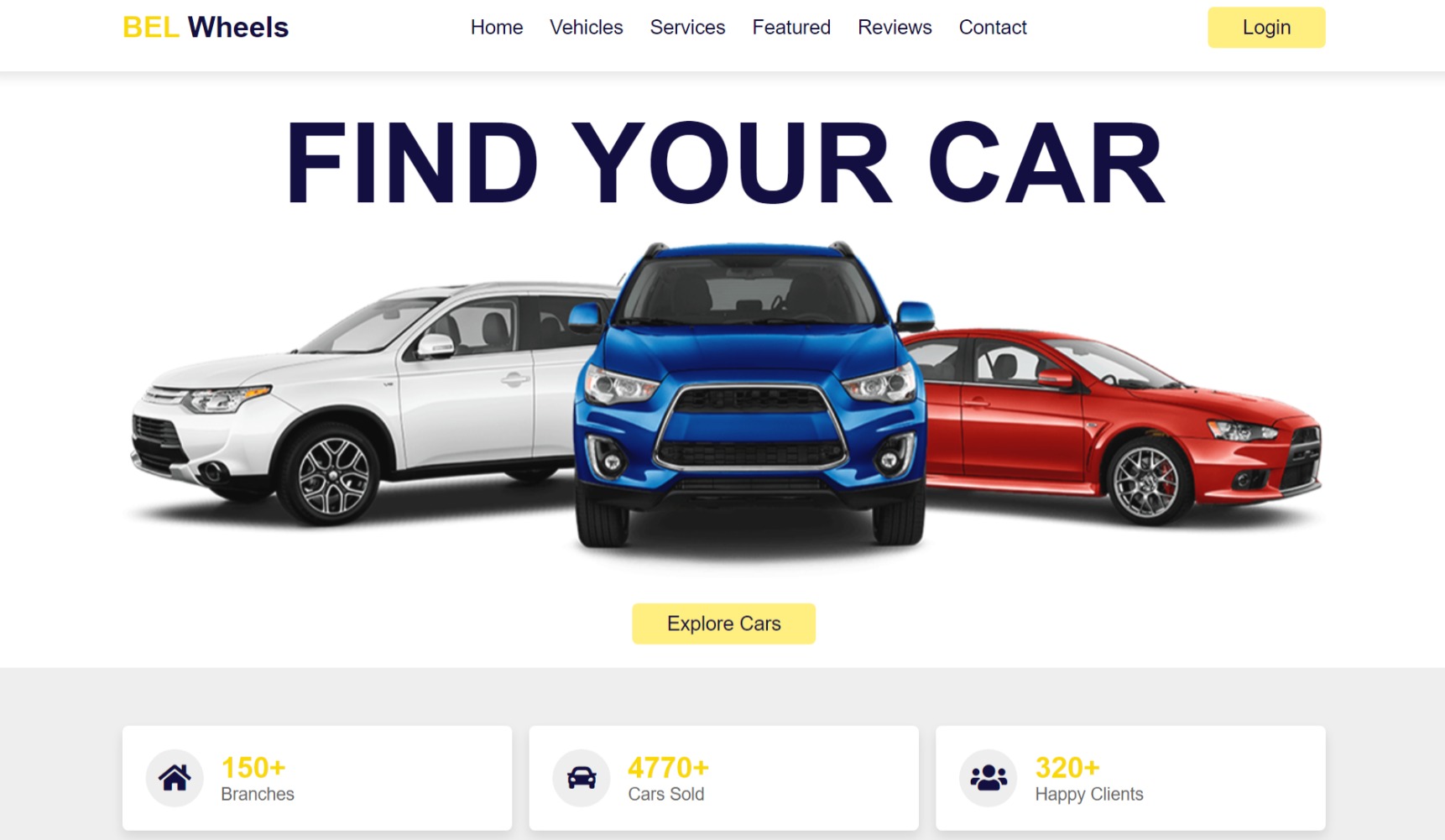Click the car icon for Cars Sold

pos(582,778)
